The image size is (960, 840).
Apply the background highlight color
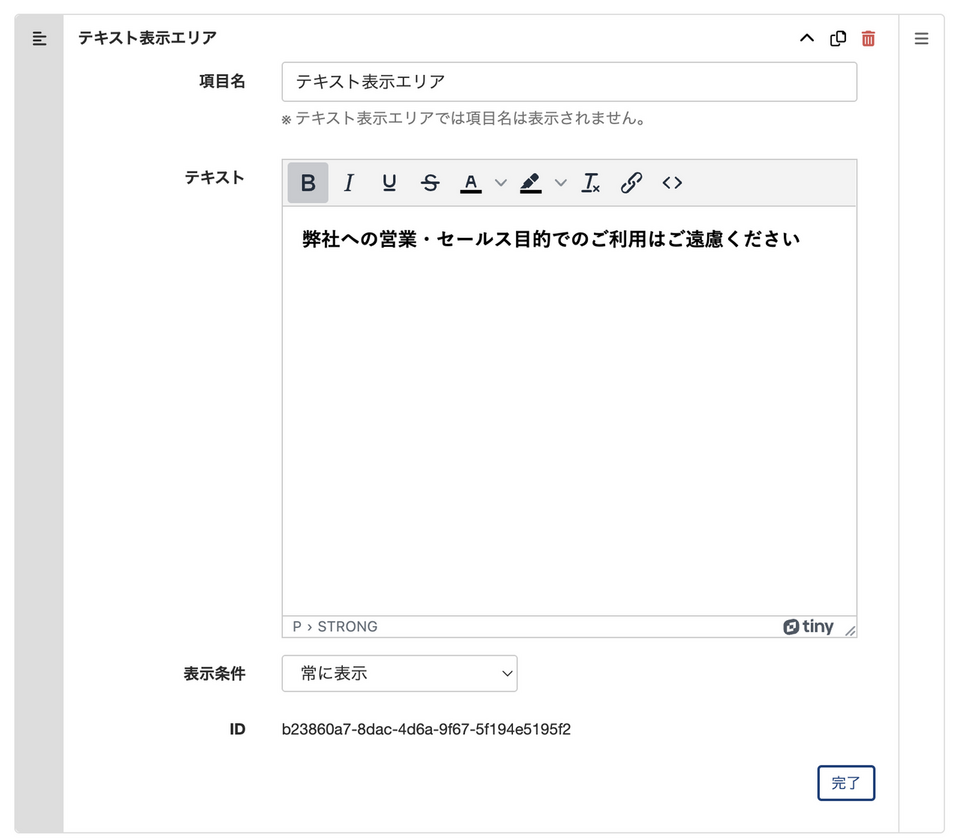(x=531, y=183)
